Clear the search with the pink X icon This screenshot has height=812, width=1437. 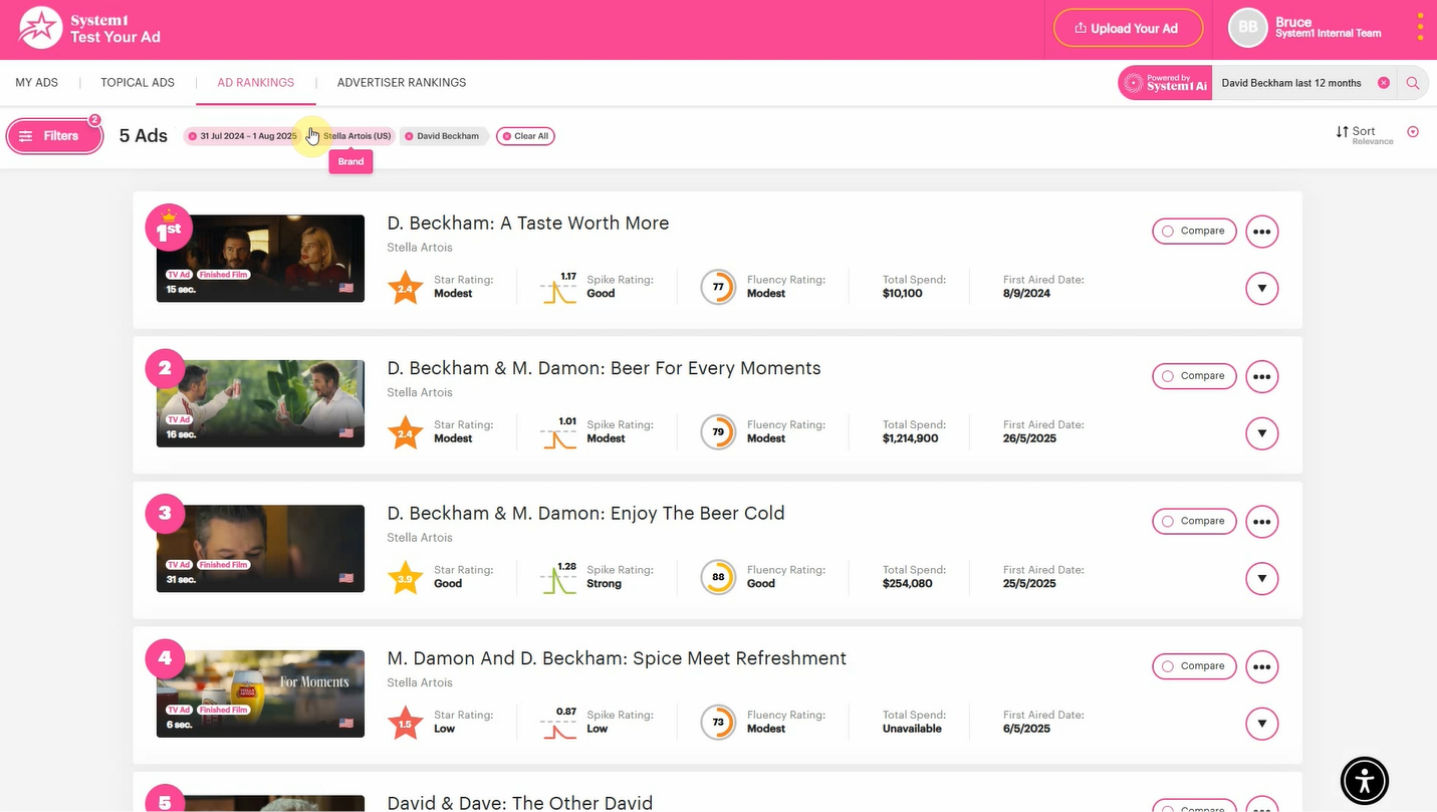click(1384, 82)
